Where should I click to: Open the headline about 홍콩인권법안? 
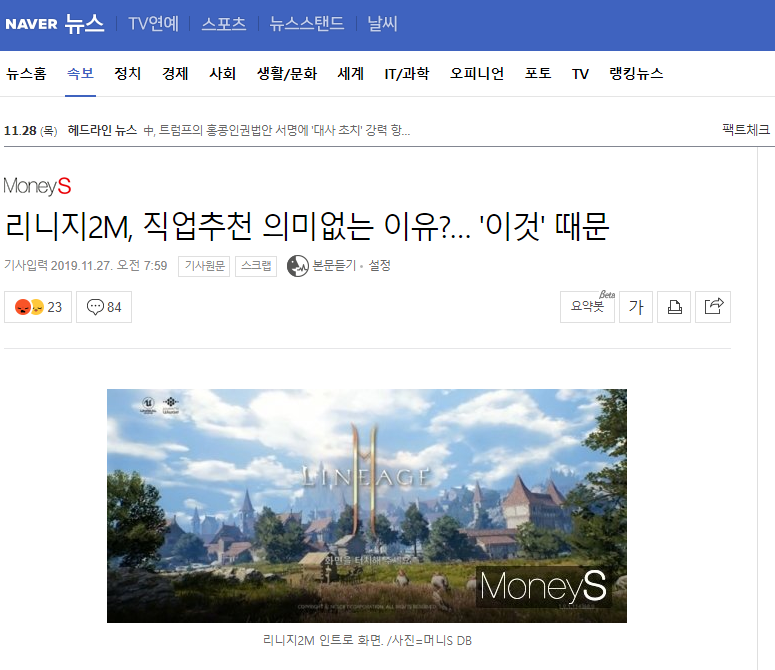[277, 130]
